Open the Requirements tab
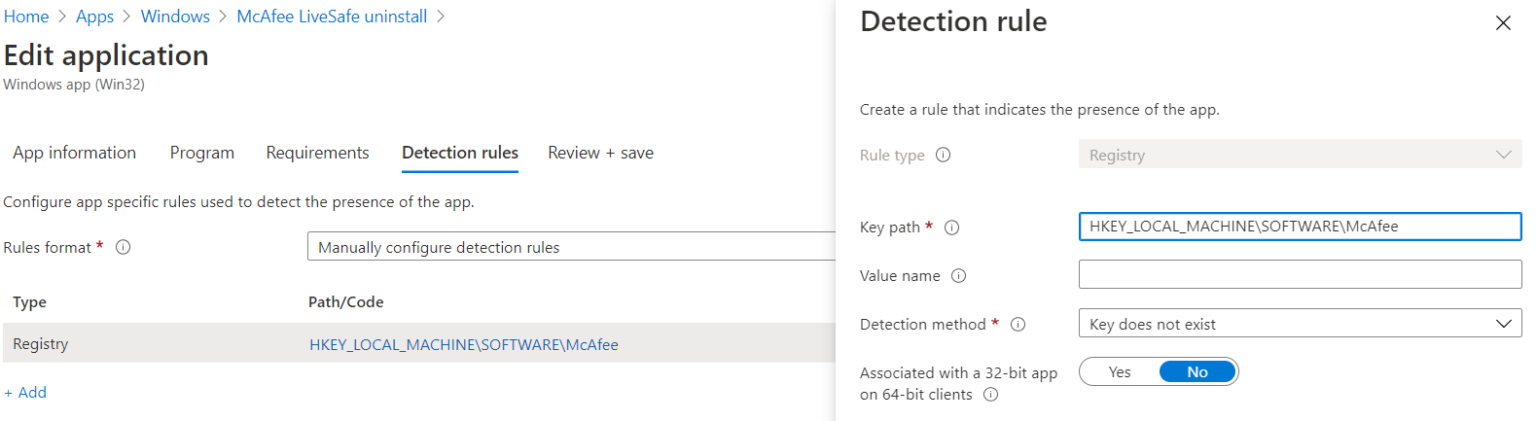 coord(317,153)
